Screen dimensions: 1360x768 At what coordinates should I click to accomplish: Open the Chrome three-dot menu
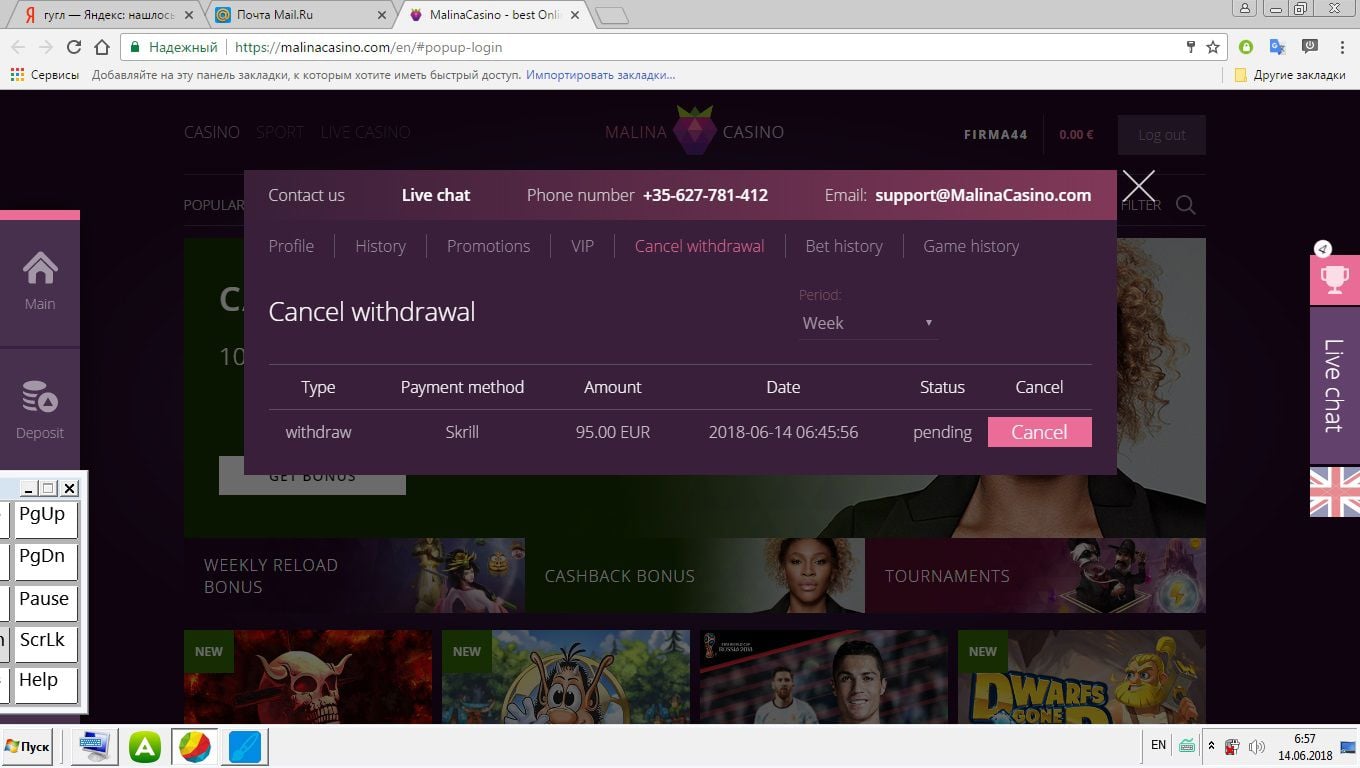[x=1341, y=47]
